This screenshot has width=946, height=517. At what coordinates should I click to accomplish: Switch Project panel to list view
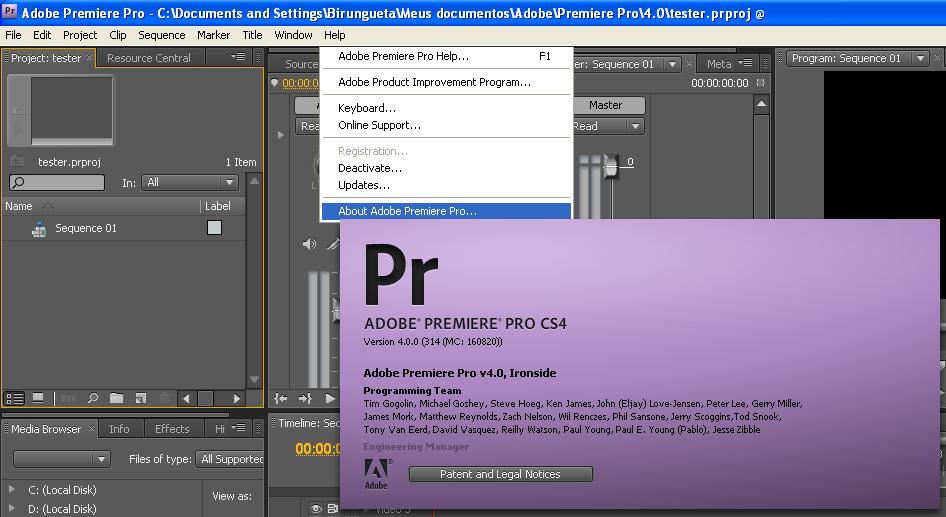14,398
